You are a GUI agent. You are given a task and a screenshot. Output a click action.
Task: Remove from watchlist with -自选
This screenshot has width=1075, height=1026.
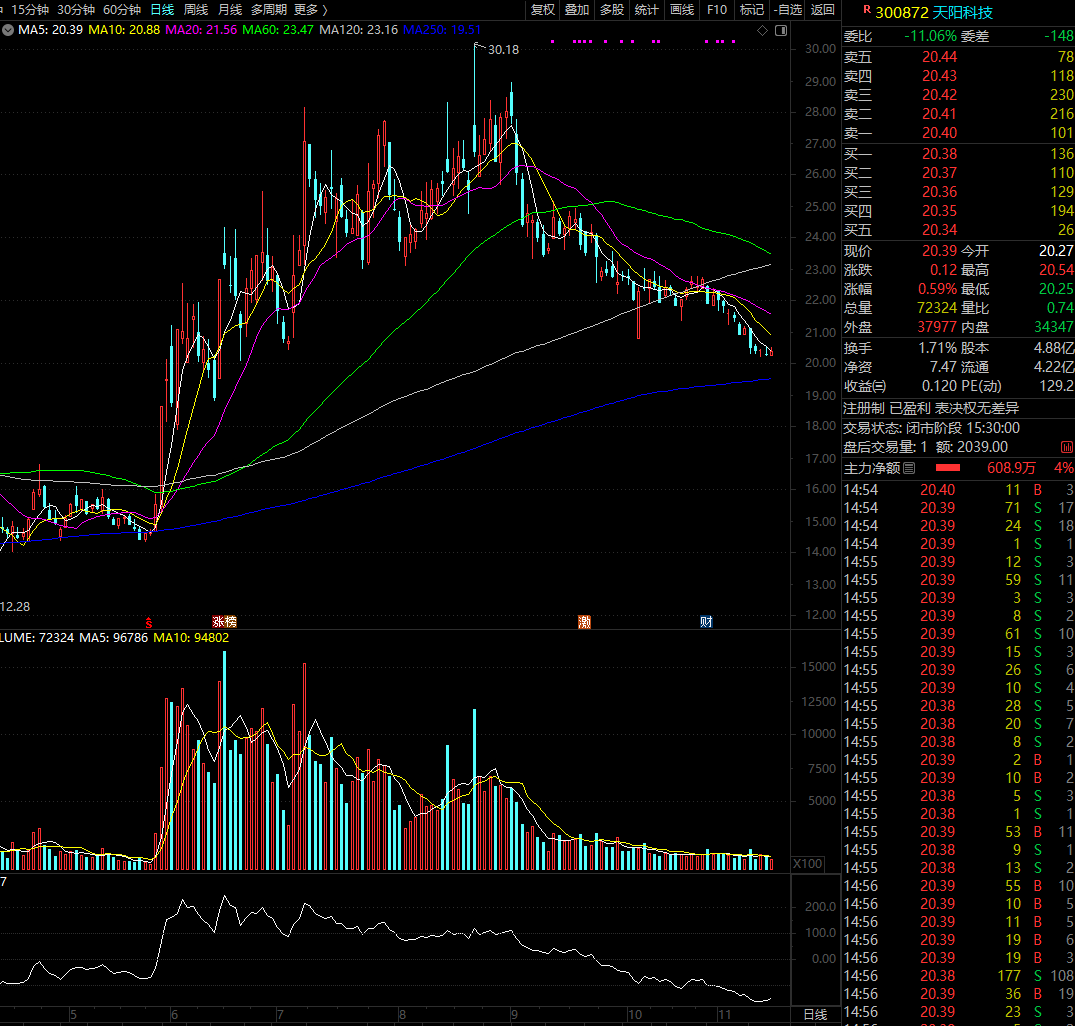point(787,10)
